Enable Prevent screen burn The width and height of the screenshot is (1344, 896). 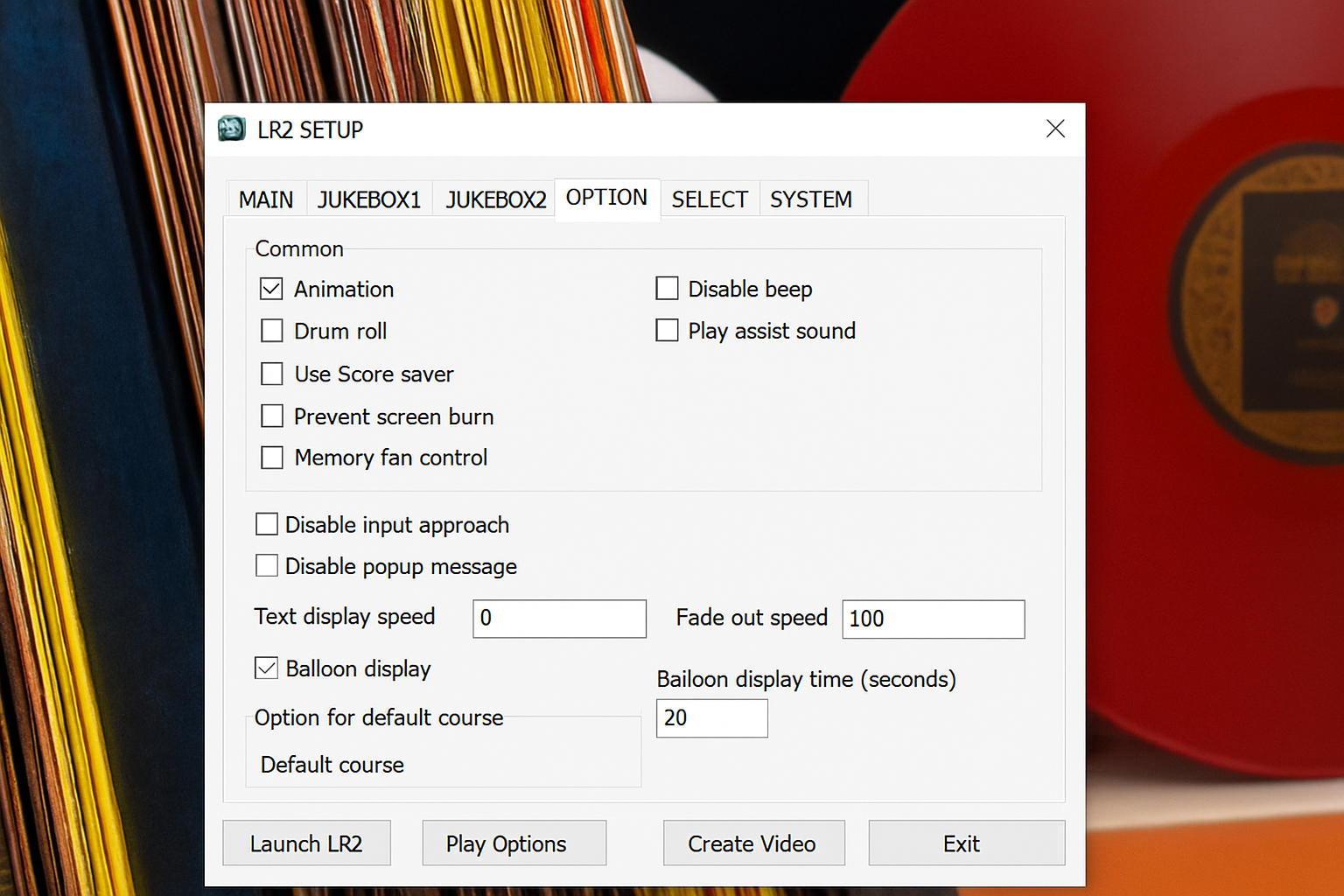coord(272,416)
